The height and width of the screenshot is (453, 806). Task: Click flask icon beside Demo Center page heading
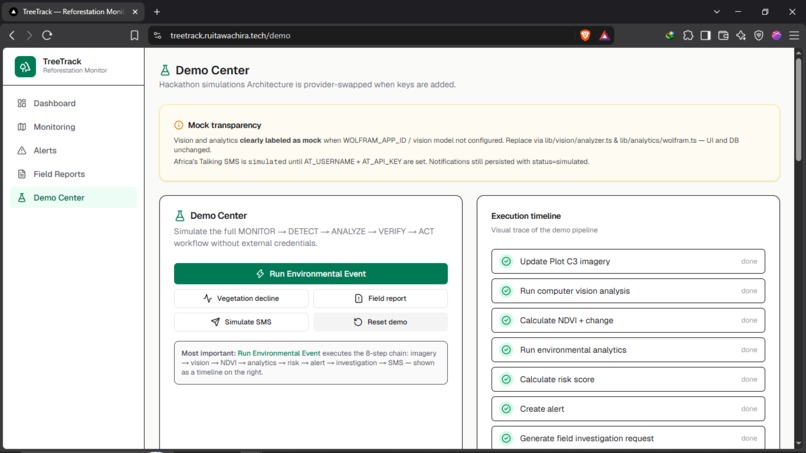point(165,70)
